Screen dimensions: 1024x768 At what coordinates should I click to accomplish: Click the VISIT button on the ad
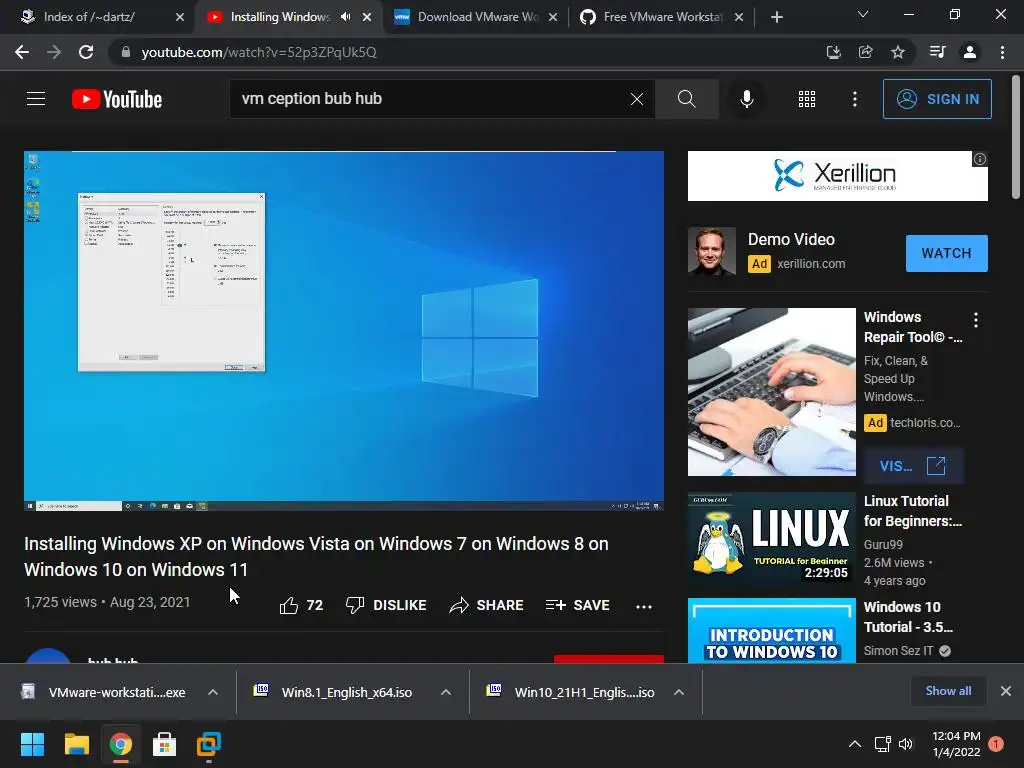point(913,466)
